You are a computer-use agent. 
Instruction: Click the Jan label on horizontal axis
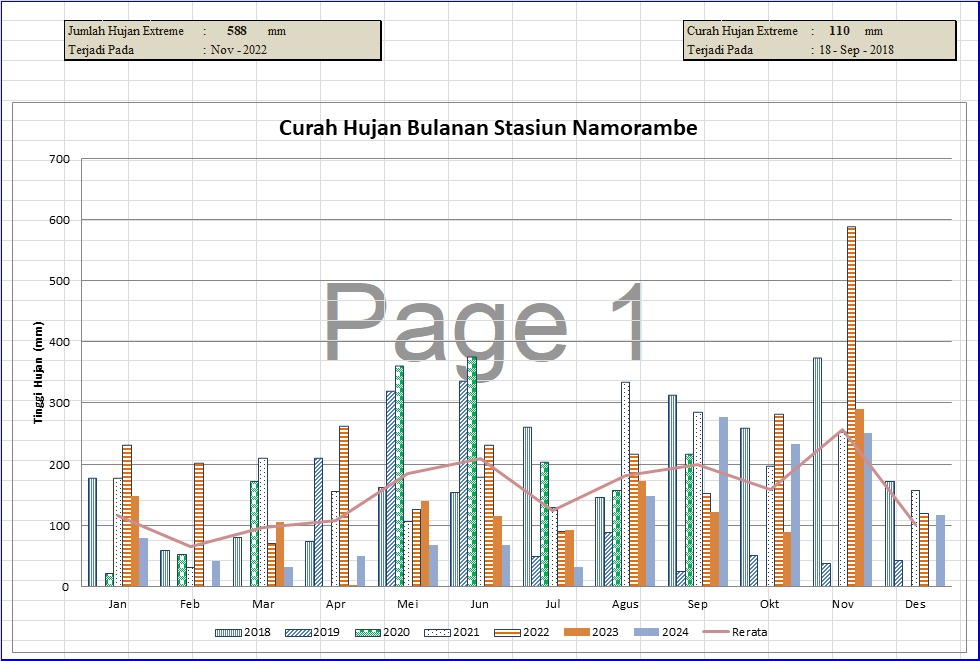[x=118, y=605]
